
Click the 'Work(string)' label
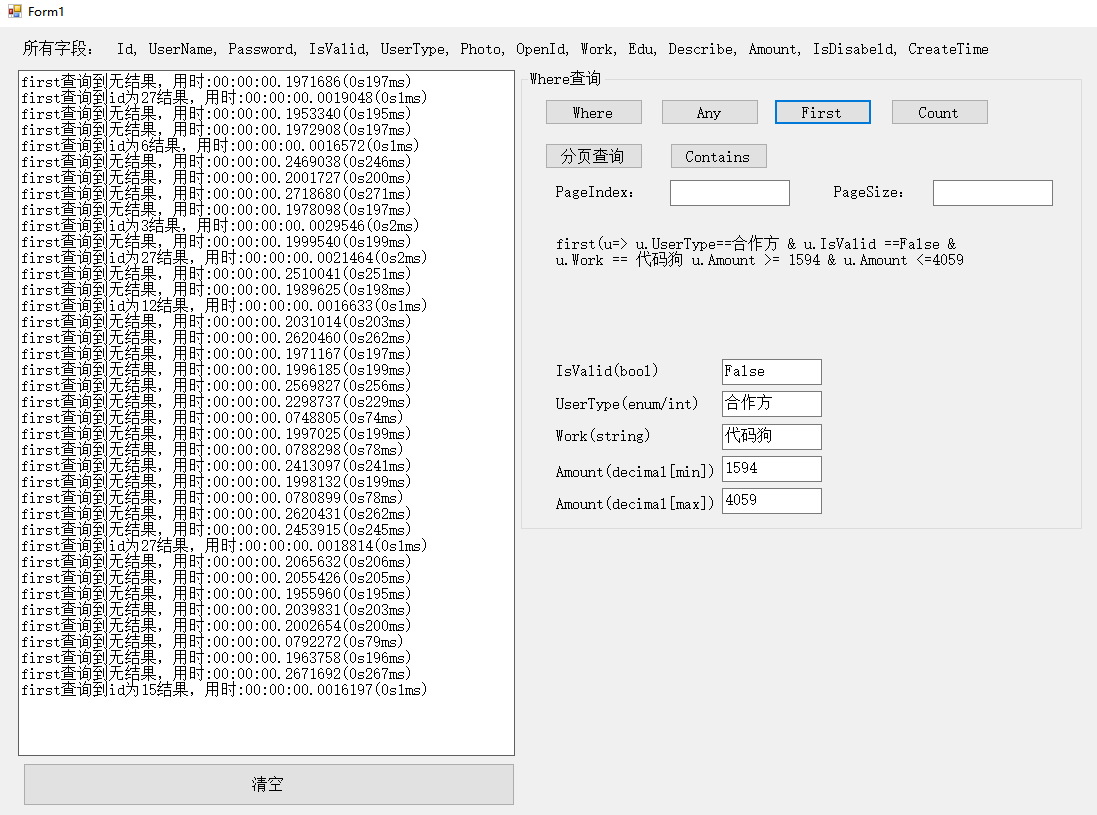(602, 436)
